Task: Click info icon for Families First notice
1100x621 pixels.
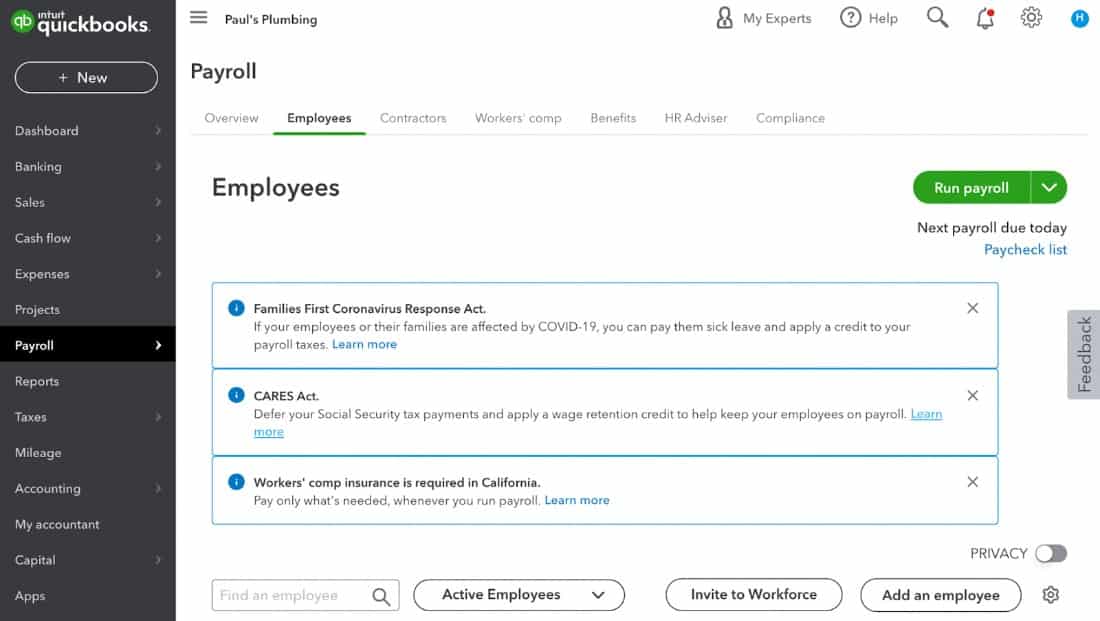Action: (x=236, y=308)
